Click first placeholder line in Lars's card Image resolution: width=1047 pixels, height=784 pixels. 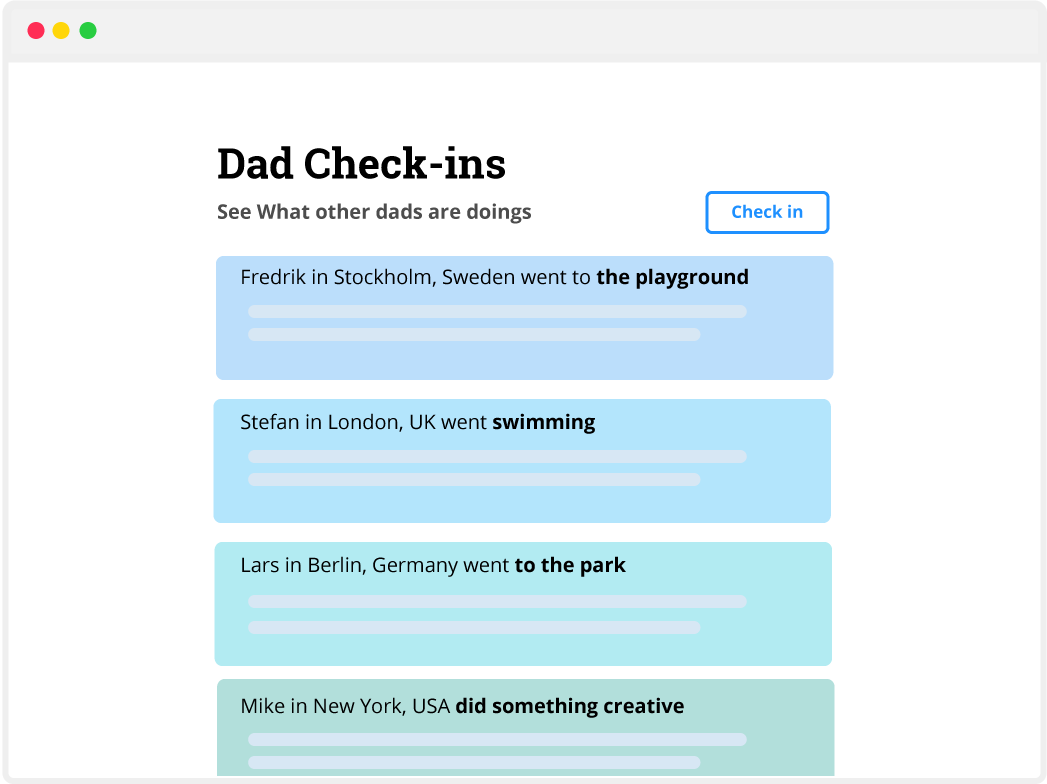[x=497, y=602]
